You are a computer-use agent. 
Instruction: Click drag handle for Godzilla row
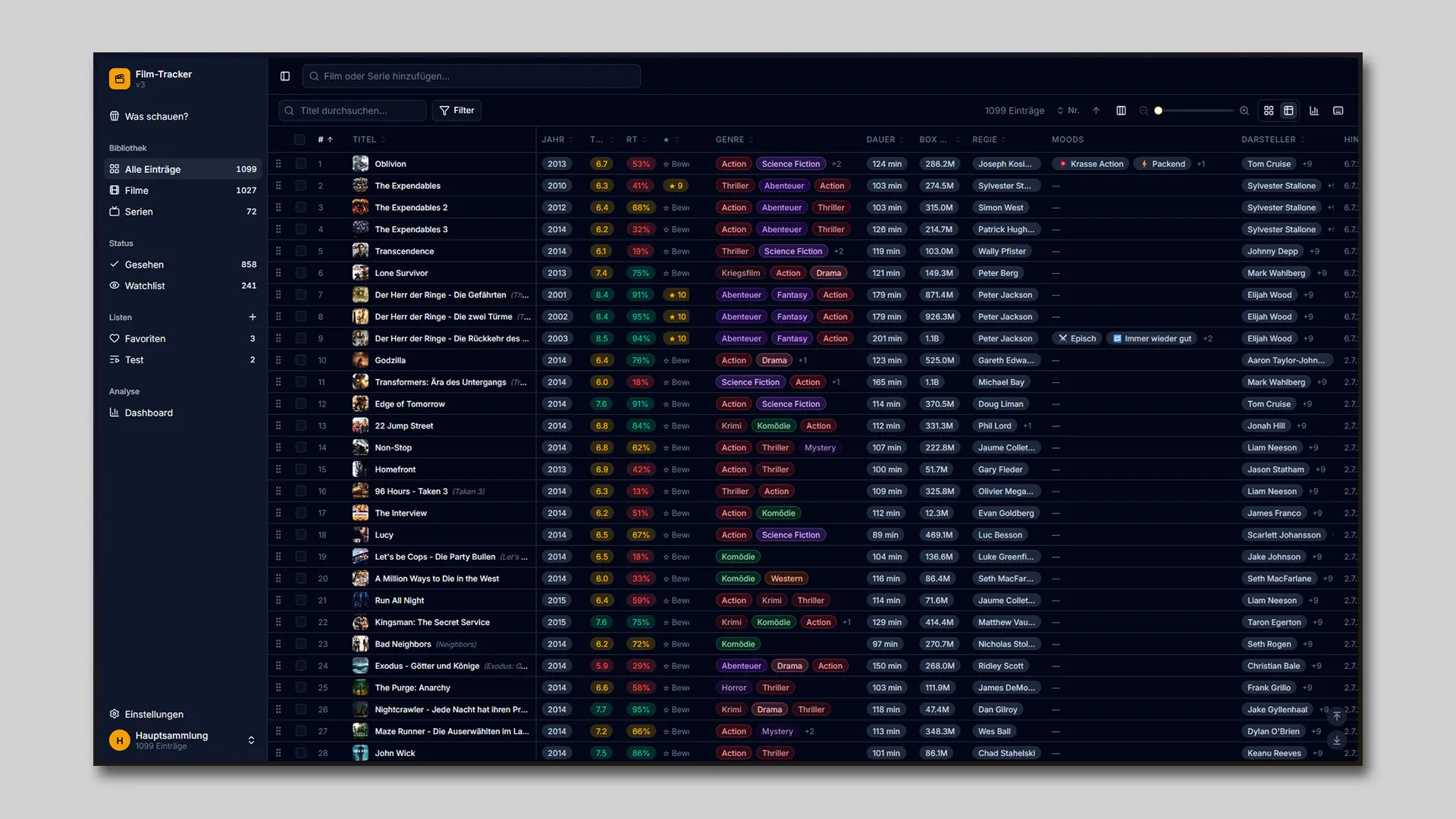coord(278,360)
